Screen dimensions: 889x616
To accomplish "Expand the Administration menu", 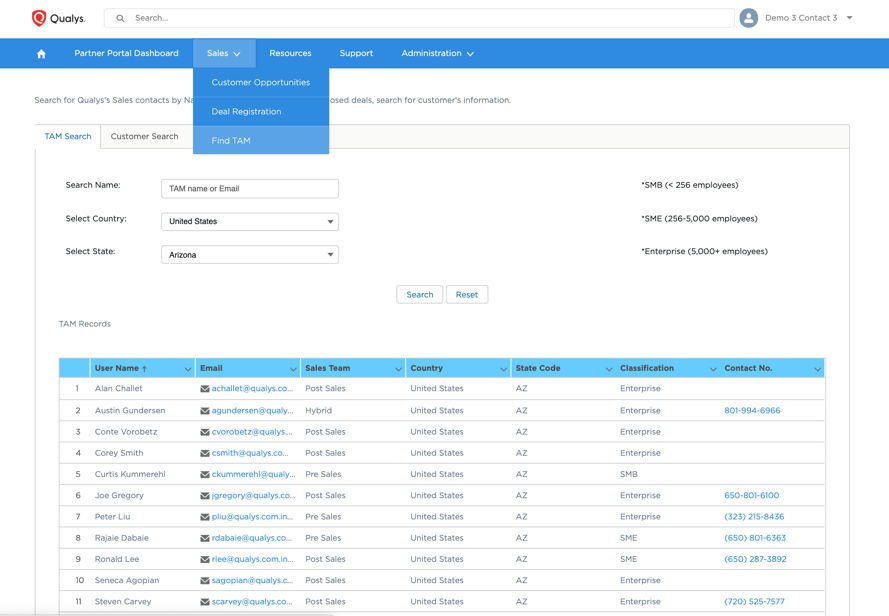I will tap(437, 54).
